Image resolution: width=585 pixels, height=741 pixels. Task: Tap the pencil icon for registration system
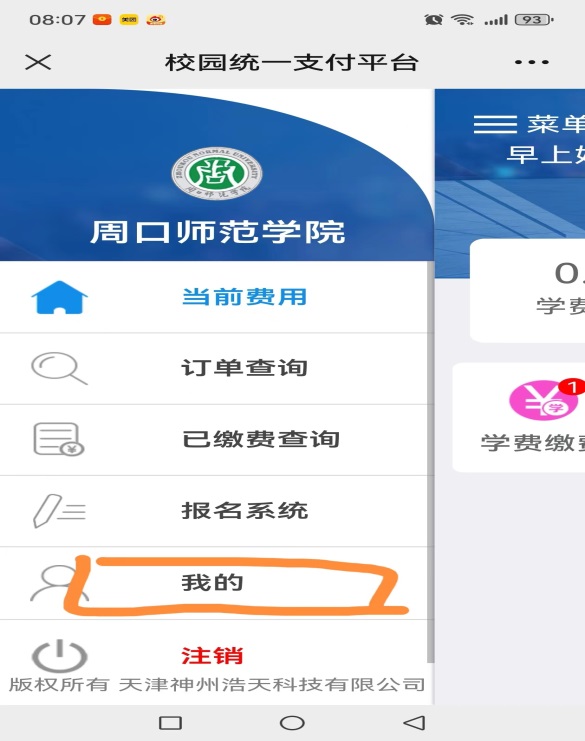pyautogui.click(x=59, y=511)
